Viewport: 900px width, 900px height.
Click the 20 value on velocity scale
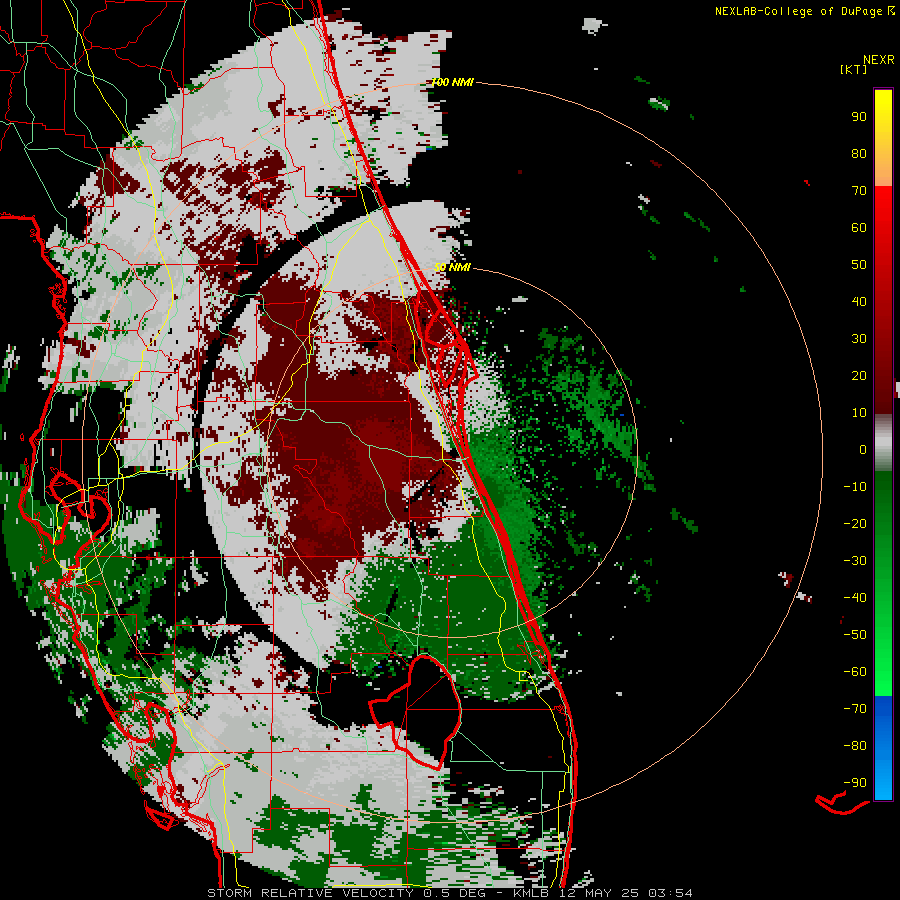point(859,375)
